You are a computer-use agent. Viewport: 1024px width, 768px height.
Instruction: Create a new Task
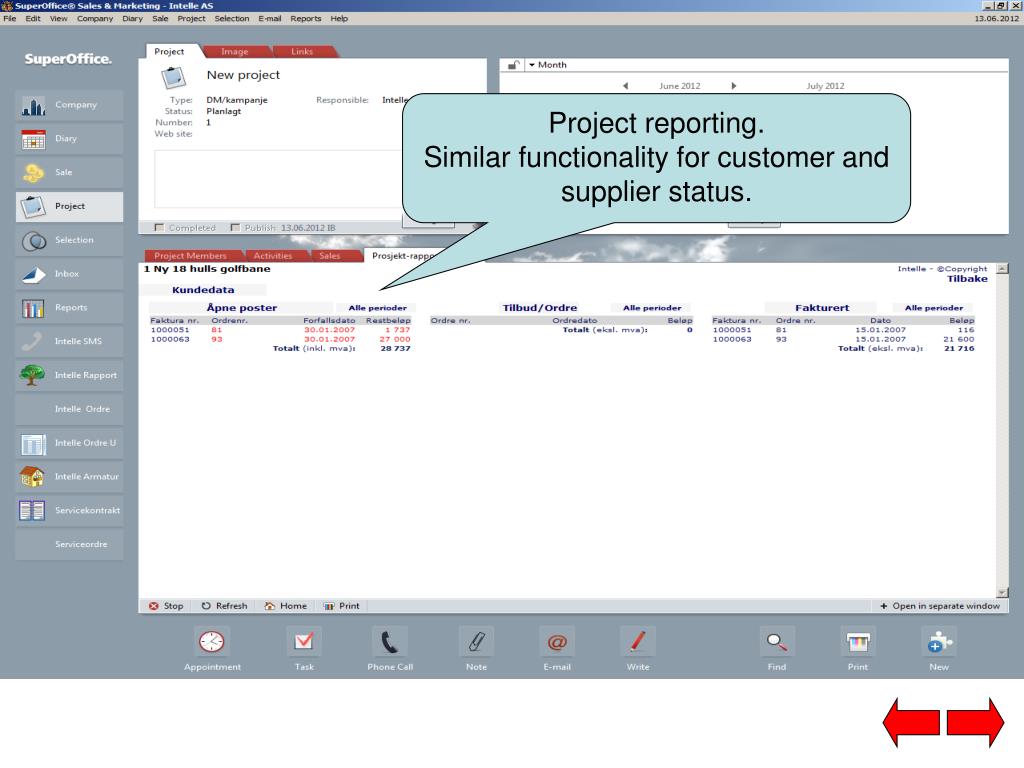[x=304, y=643]
